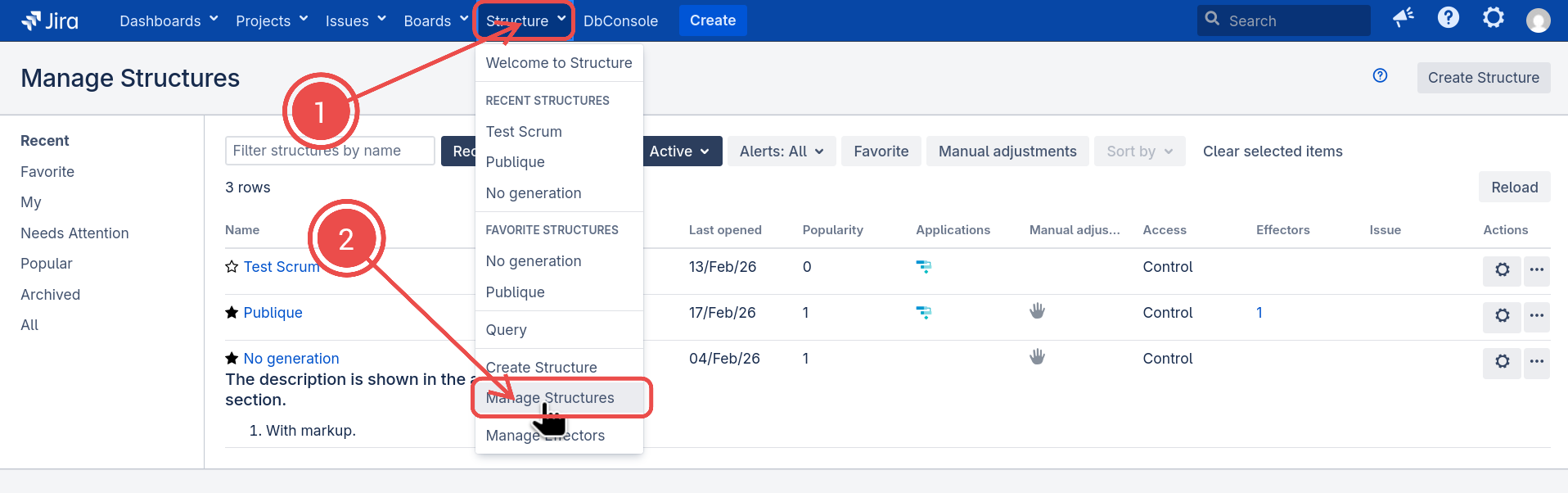This screenshot has height=493, width=1568.
Task: Click the Filter structures by name field
Action: 330,151
